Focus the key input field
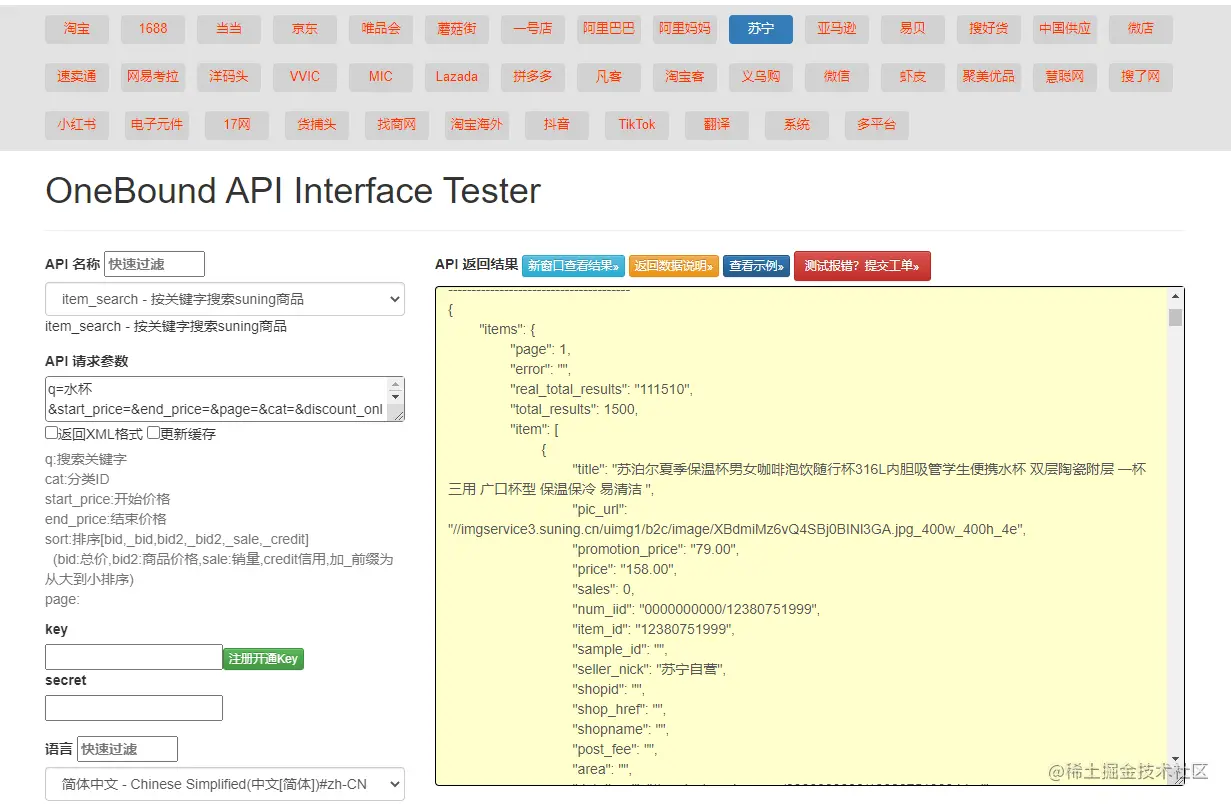This screenshot has height=804, width=1231. [133, 657]
